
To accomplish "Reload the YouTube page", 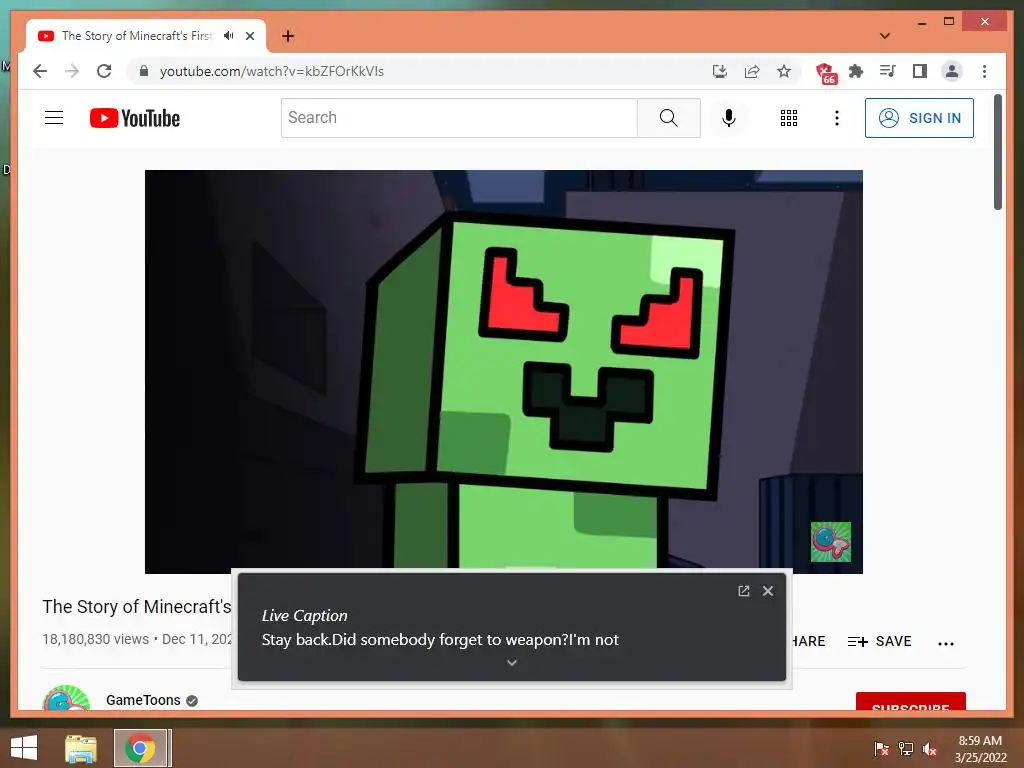I will 104,71.
